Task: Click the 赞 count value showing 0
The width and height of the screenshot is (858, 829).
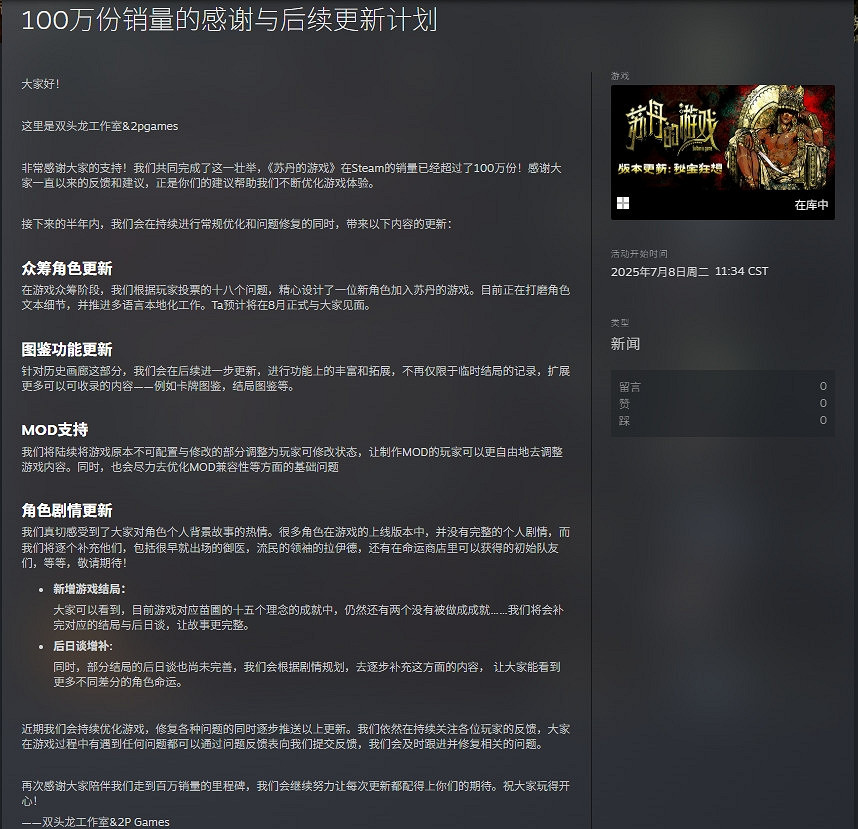Action: [x=822, y=403]
